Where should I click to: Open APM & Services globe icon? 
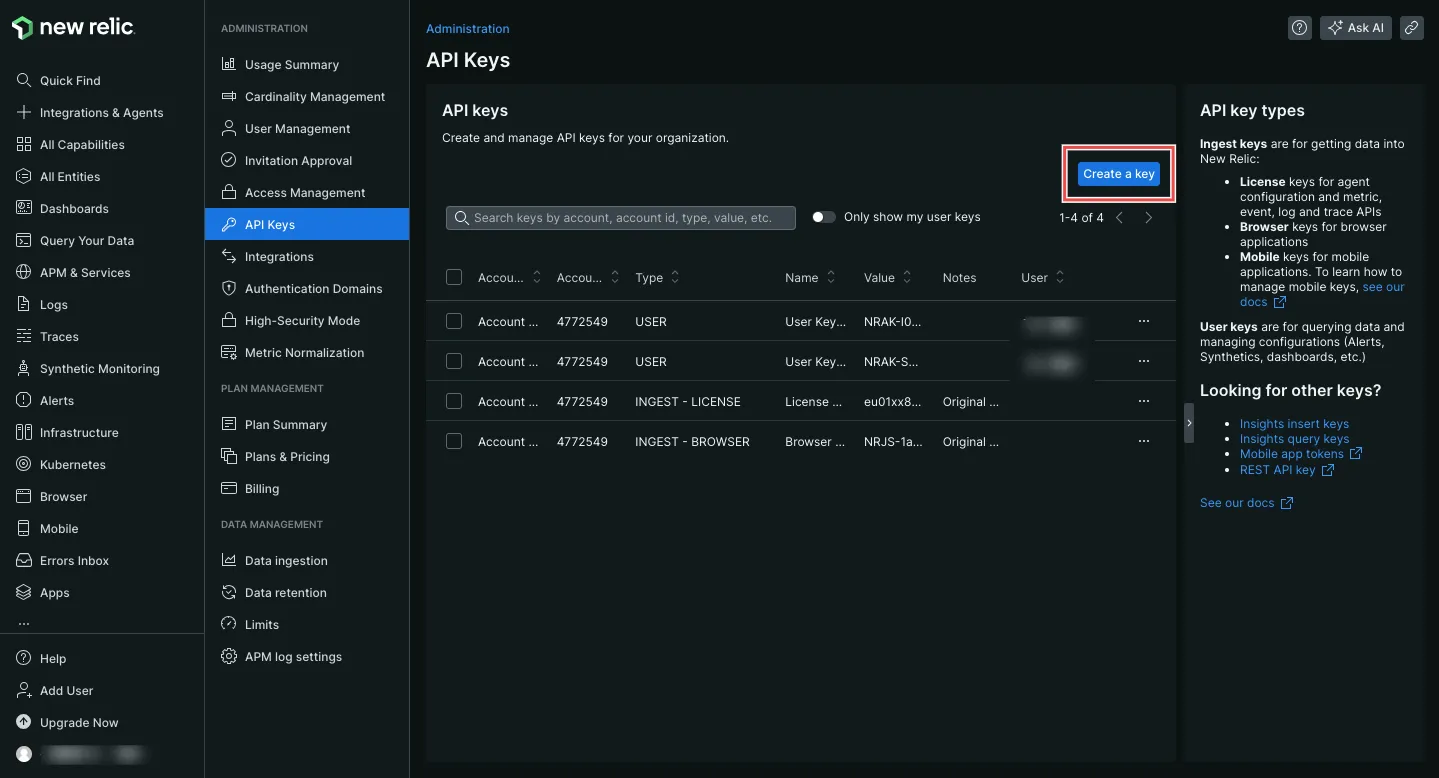point(24,273)
